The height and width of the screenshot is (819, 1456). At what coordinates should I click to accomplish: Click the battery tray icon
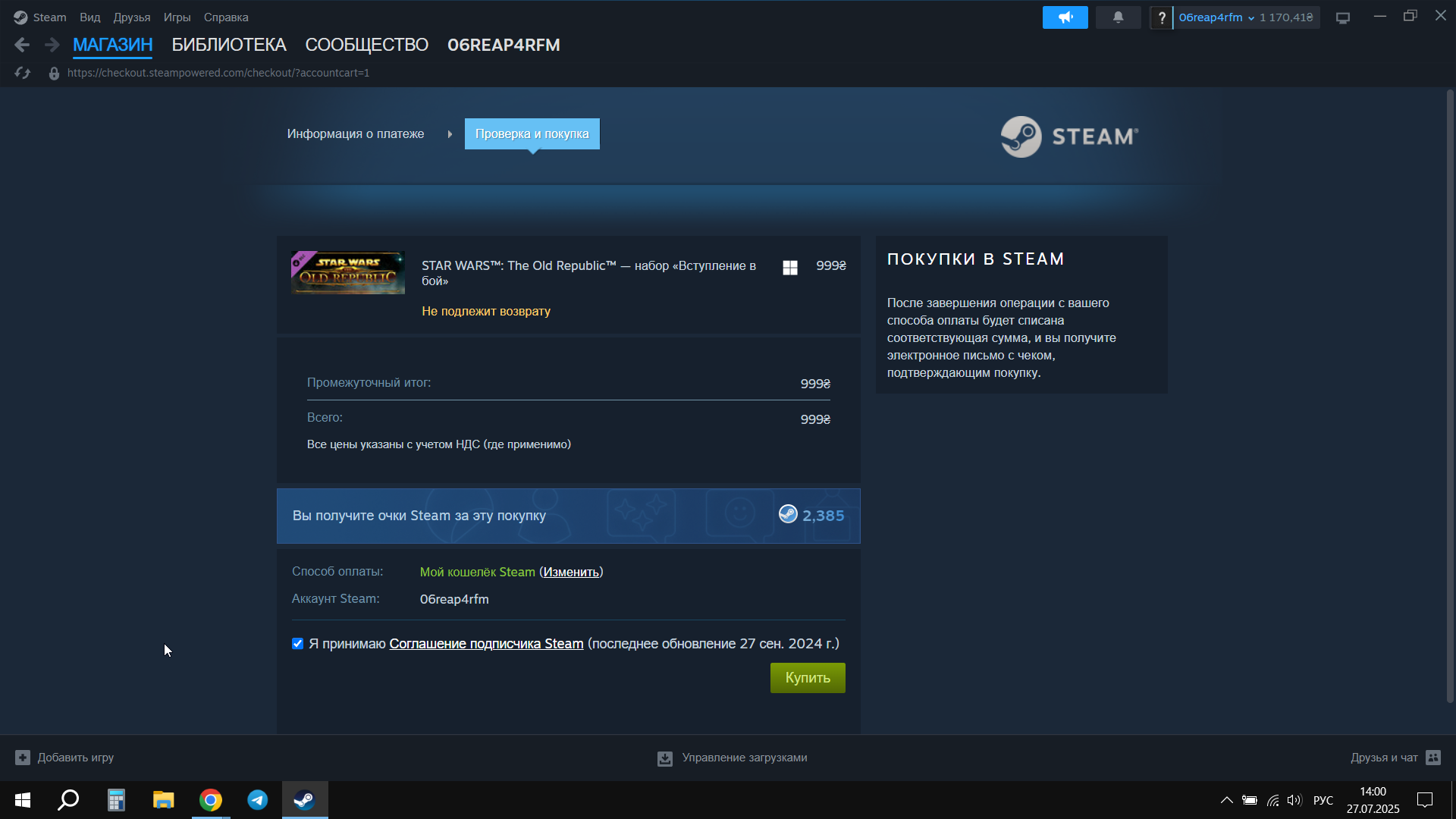[1249, 800]
